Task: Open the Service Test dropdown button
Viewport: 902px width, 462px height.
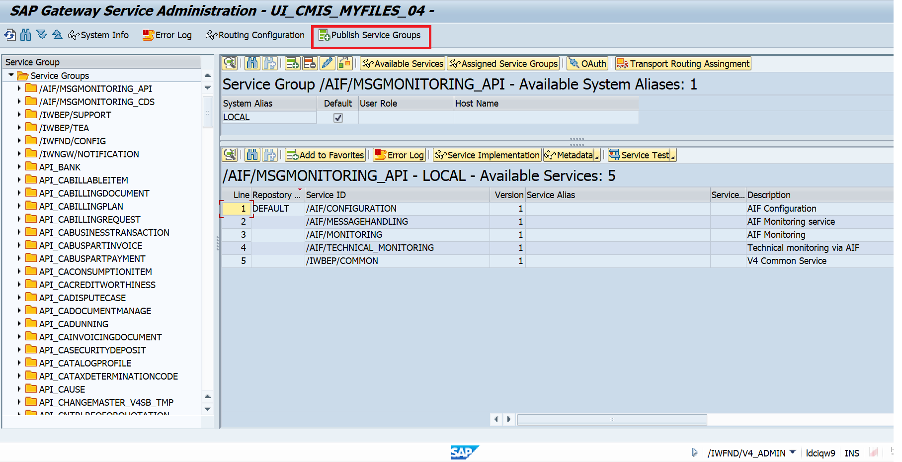Action: (x=642, y=155)
